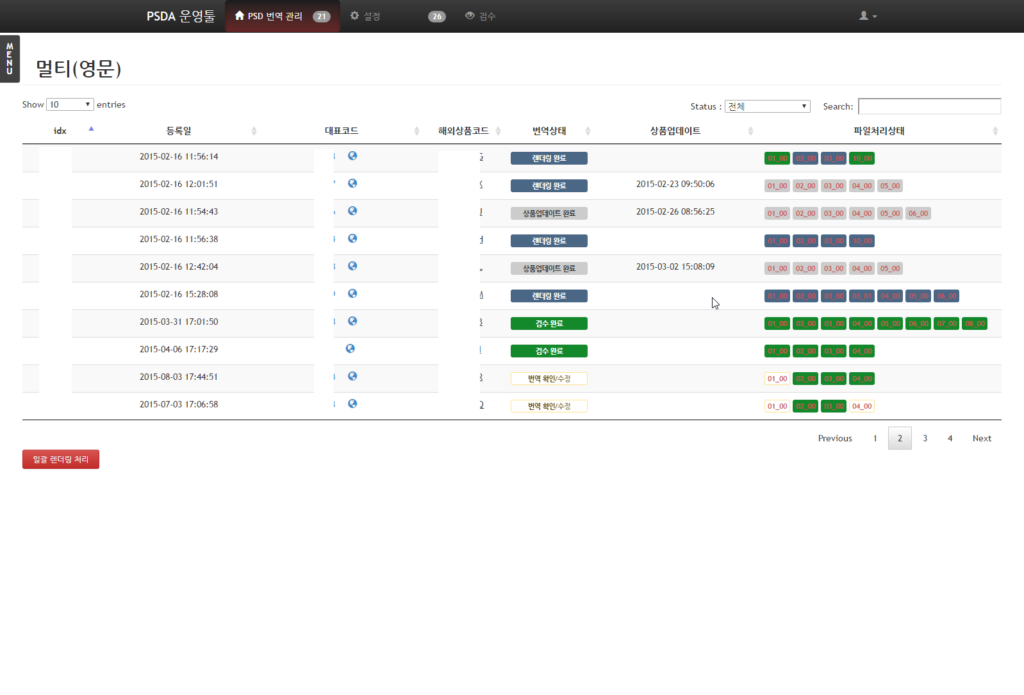Click the globe icon in the 2015-04-06 17:17:29 row
The height and width of the screenshot is (695, 1024).
coord(350,349)
